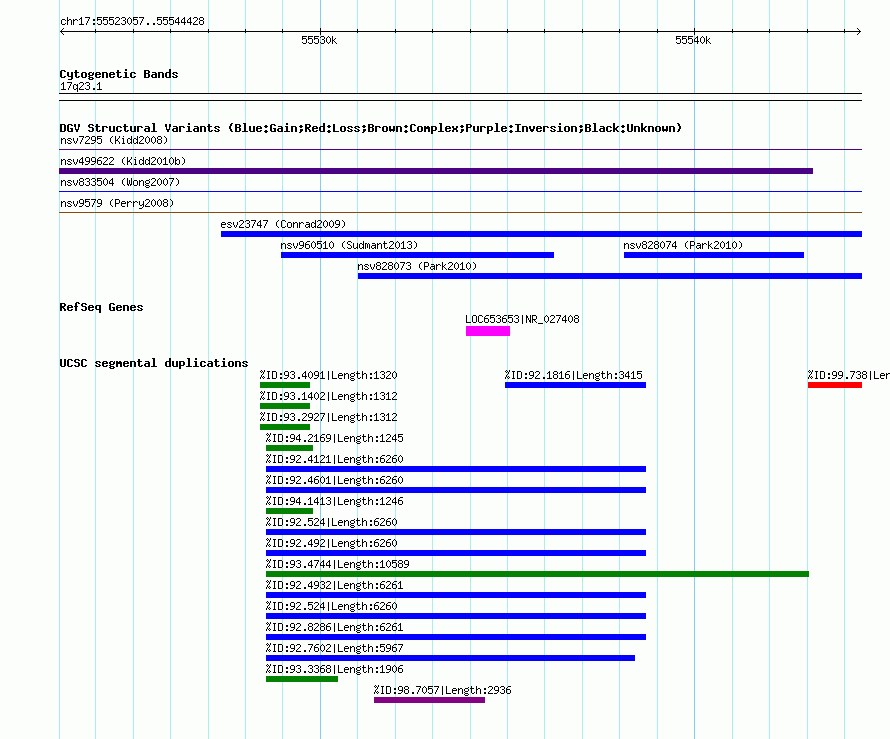Click label %ID:92.7602|Length:5967

334,648
